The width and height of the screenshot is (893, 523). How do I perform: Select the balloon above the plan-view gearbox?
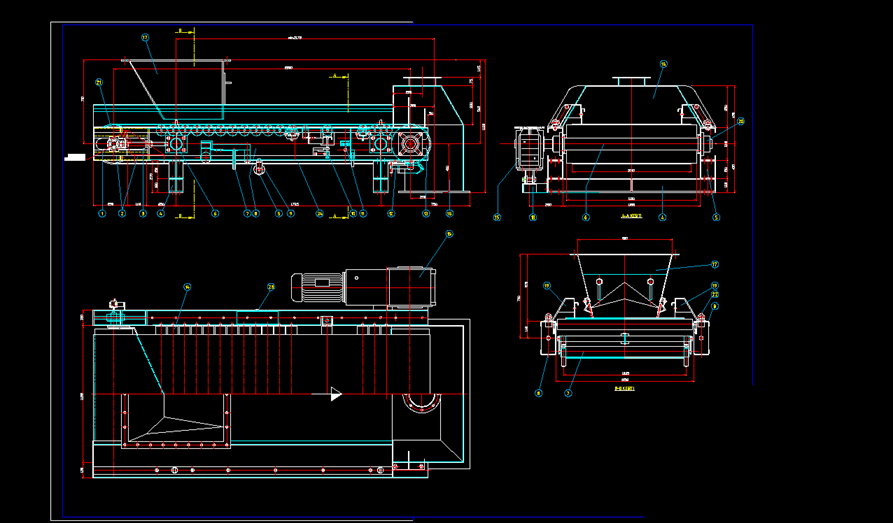449,234
